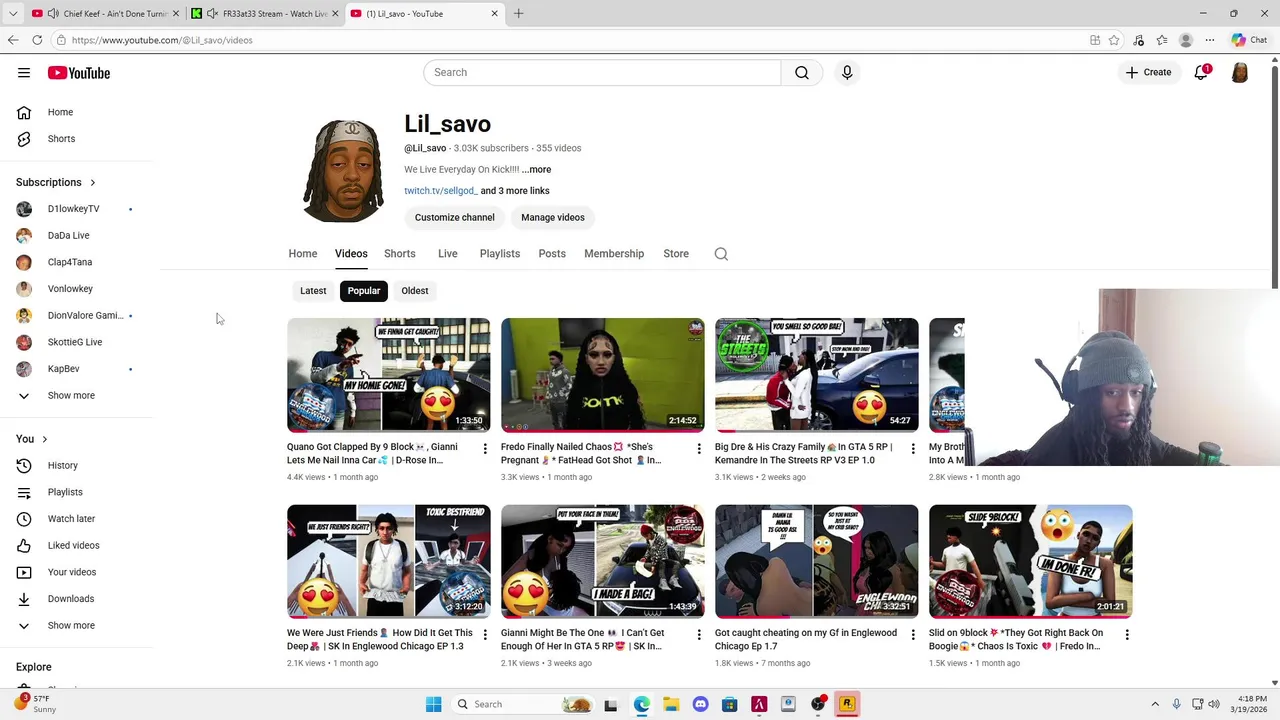Switch to Store tab
Viewport: 1280px width, 720px height.
tap(676, 254)
